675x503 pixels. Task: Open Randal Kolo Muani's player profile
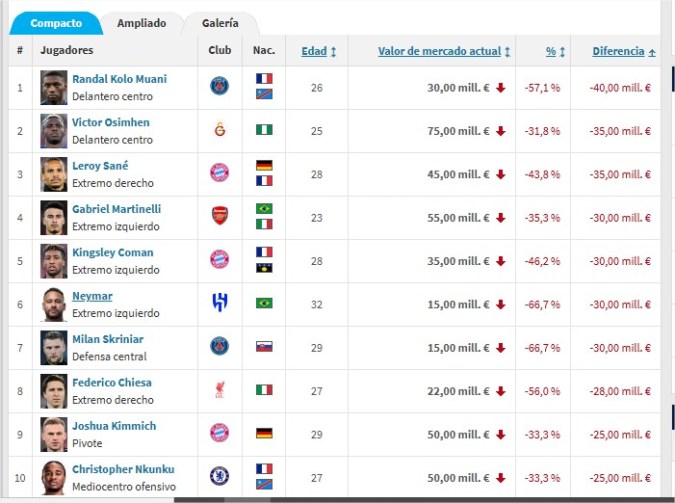point(119,79)
